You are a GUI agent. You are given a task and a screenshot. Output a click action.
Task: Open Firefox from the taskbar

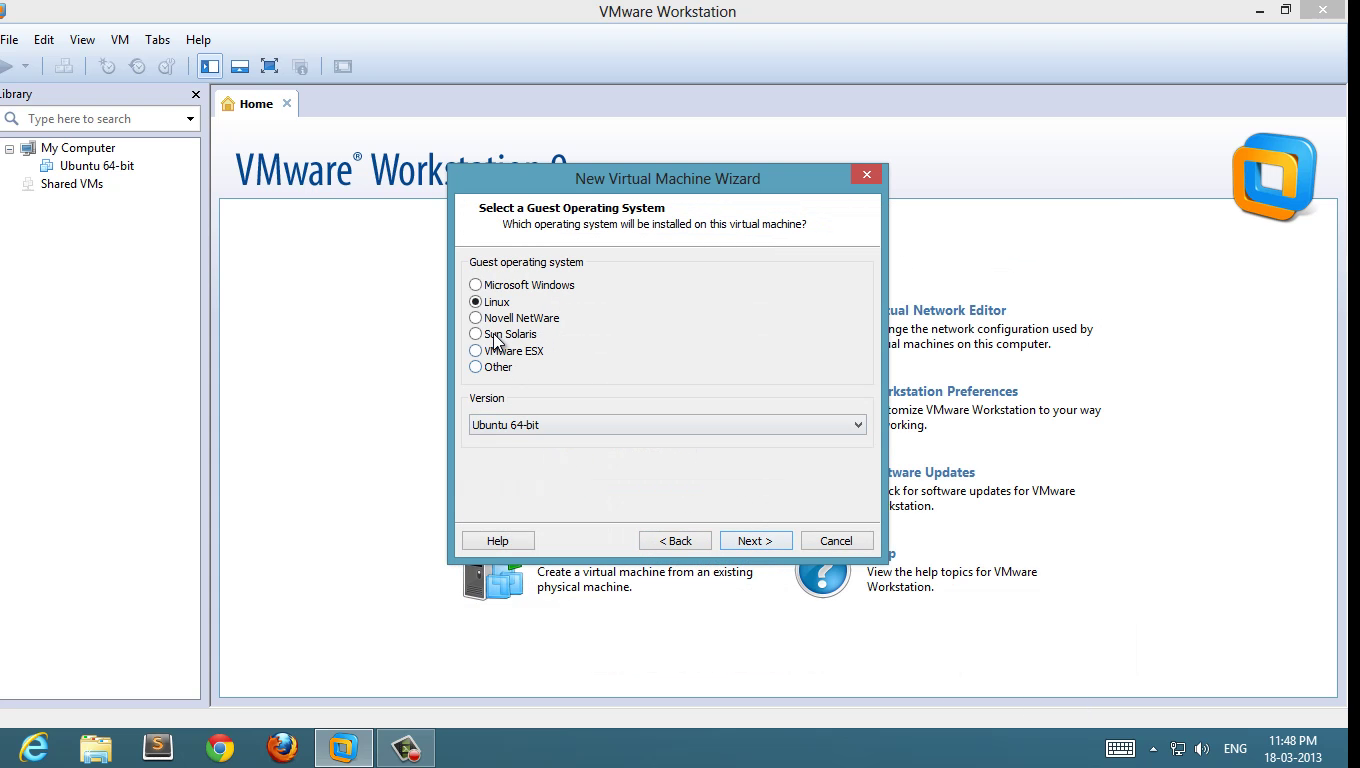tap(282, 748)
